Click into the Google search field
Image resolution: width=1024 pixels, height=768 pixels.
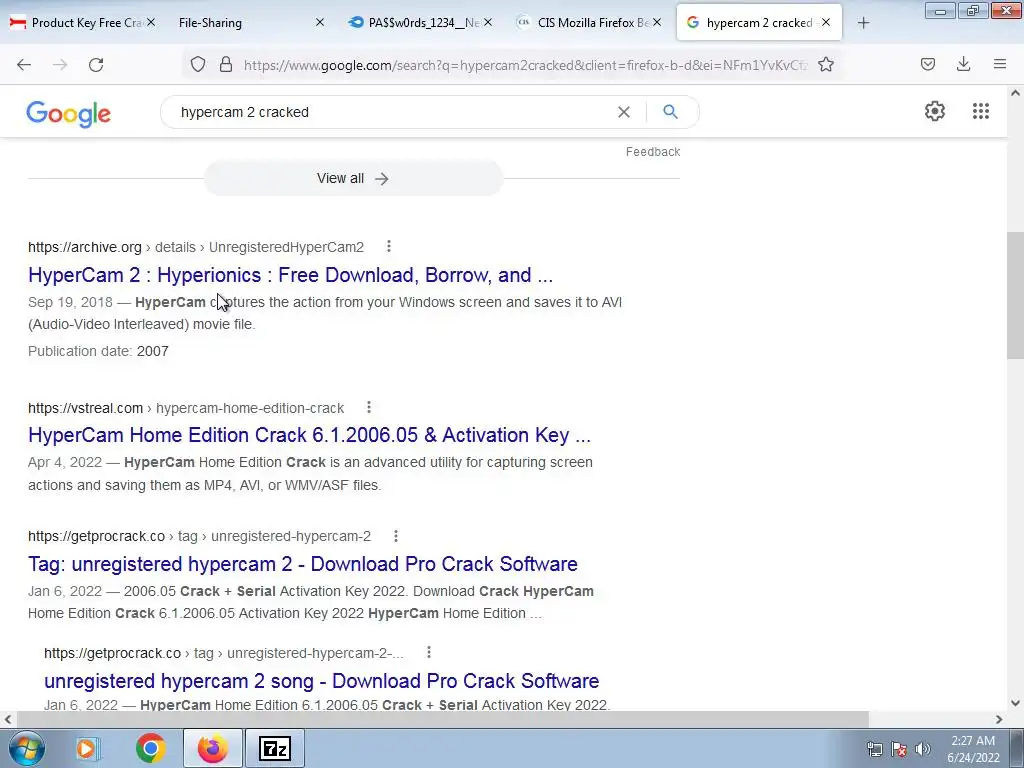[392, 112]
